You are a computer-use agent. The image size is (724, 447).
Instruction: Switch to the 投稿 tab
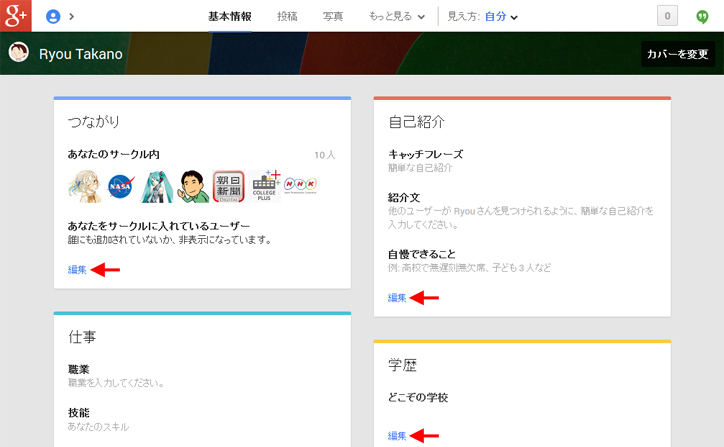[x=287, y=17]
